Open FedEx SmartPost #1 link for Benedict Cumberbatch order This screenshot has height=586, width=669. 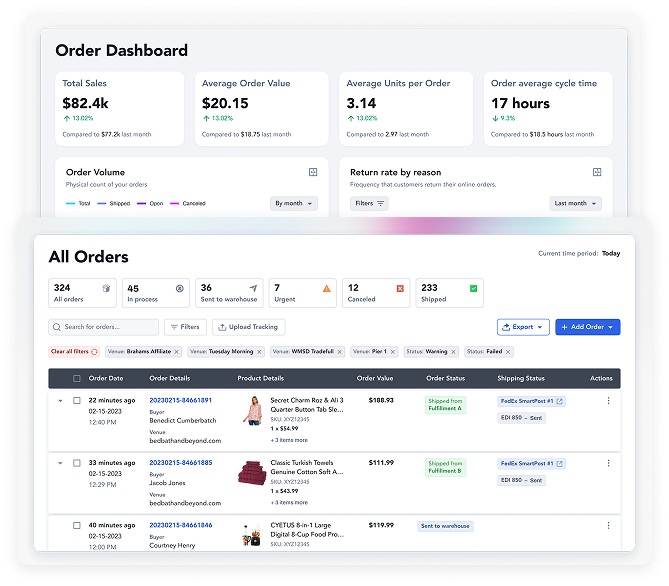click(x=531, y=401)
